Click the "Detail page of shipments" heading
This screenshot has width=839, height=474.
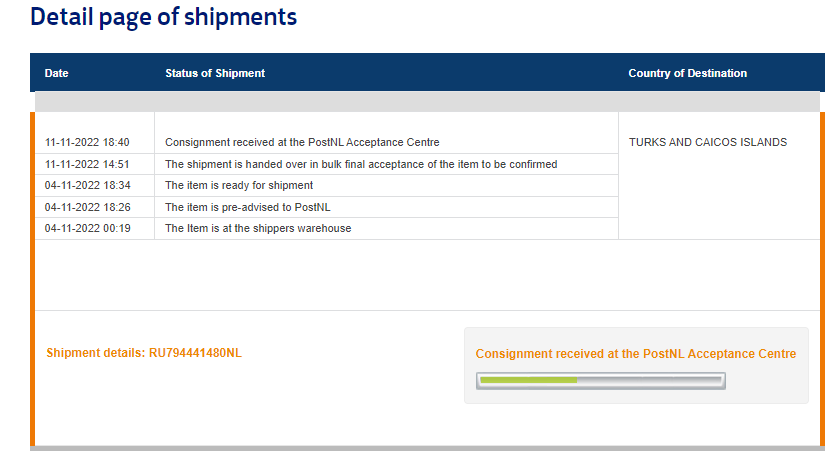(163, 17)
